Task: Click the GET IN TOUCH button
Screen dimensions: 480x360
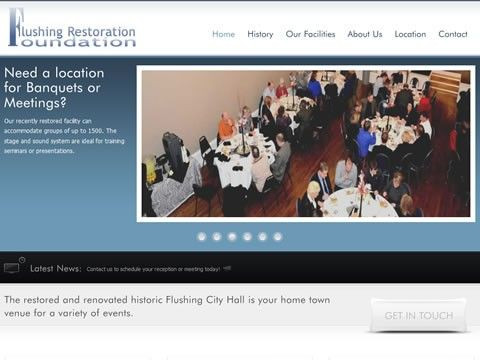Action: [419, 315]
